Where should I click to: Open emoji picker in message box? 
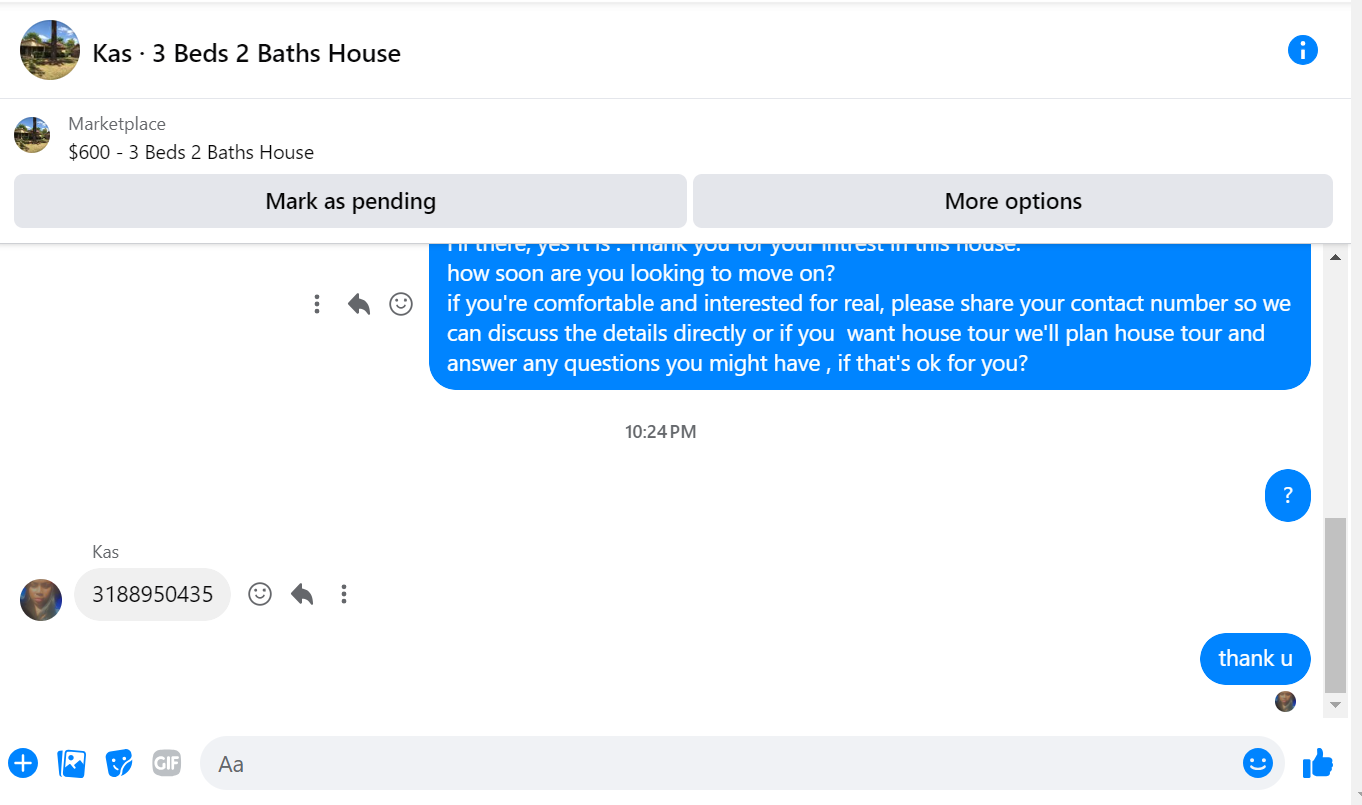[x=1257, y=764]
